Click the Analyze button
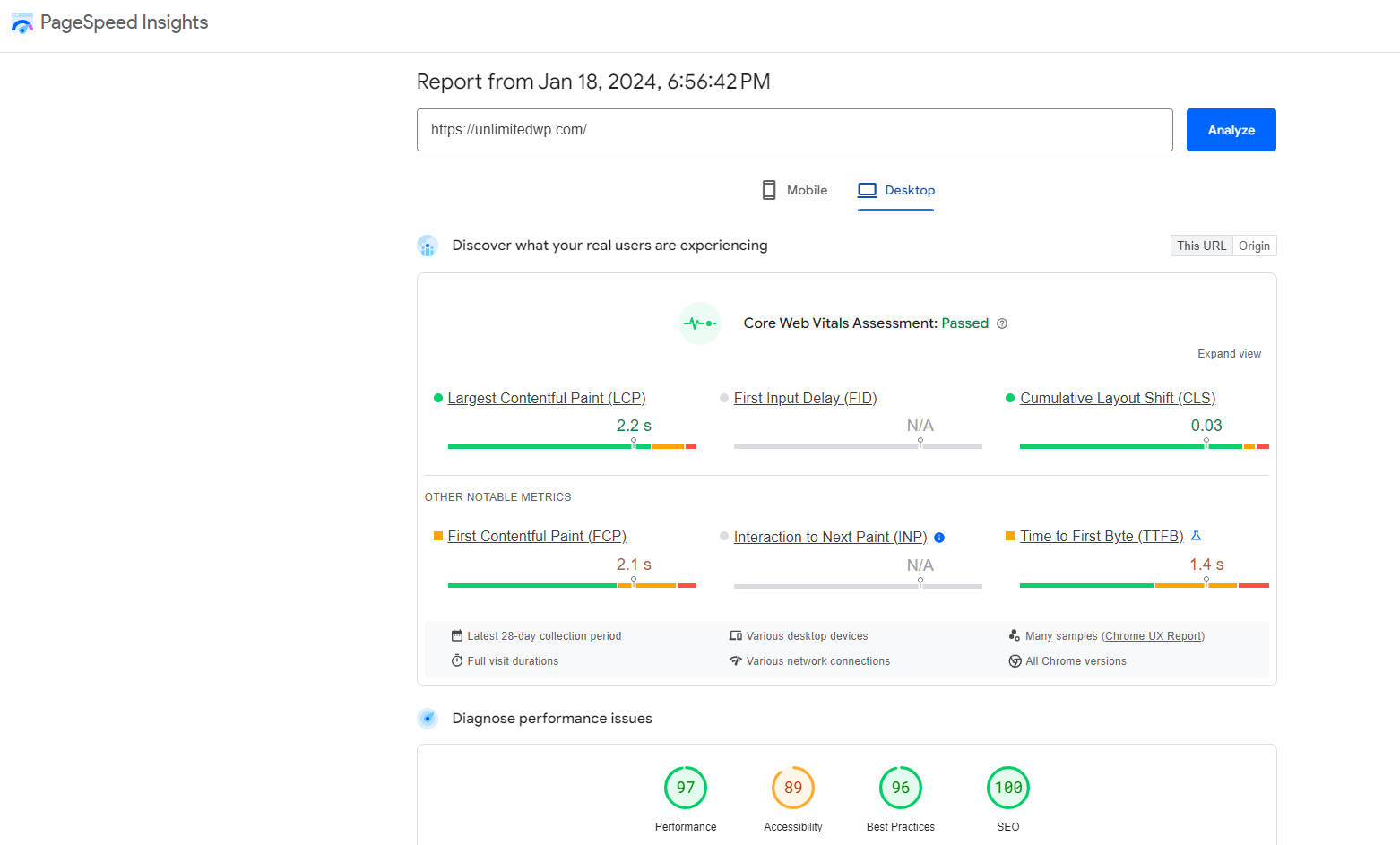This screenshot has width=1400, height=845. tap(1231, 130)
